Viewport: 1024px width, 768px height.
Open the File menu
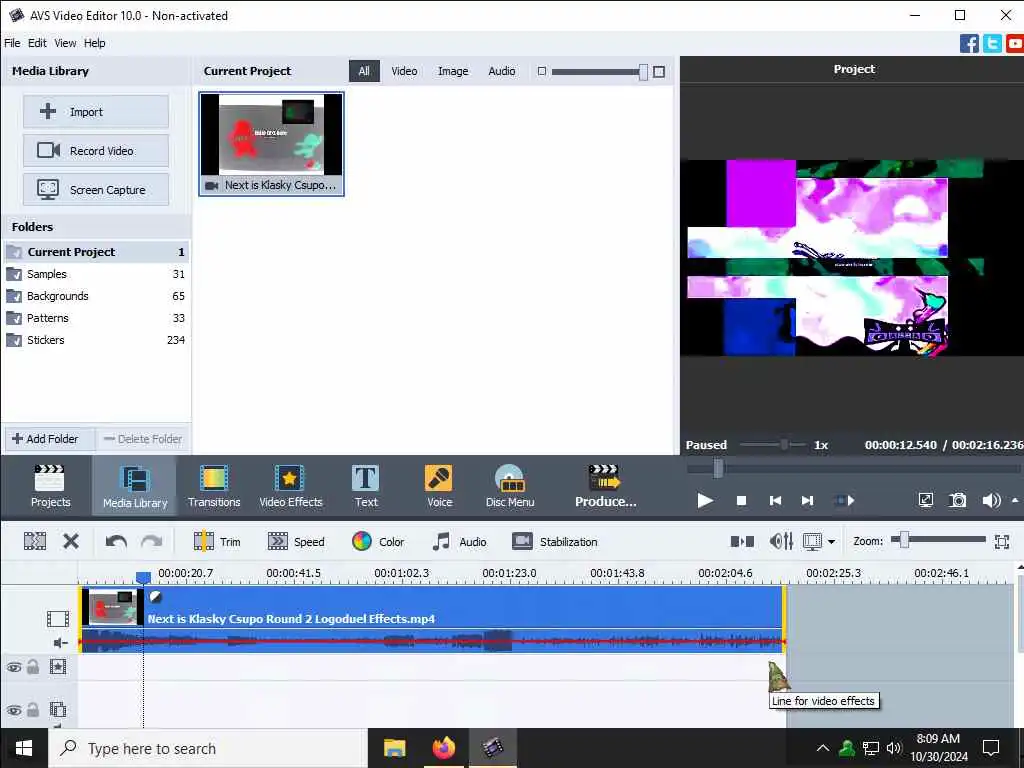pos(12,43)
